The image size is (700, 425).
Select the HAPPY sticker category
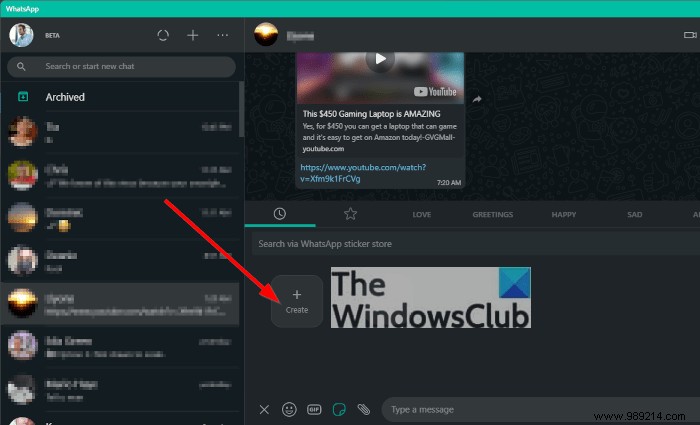pos(563,215)
